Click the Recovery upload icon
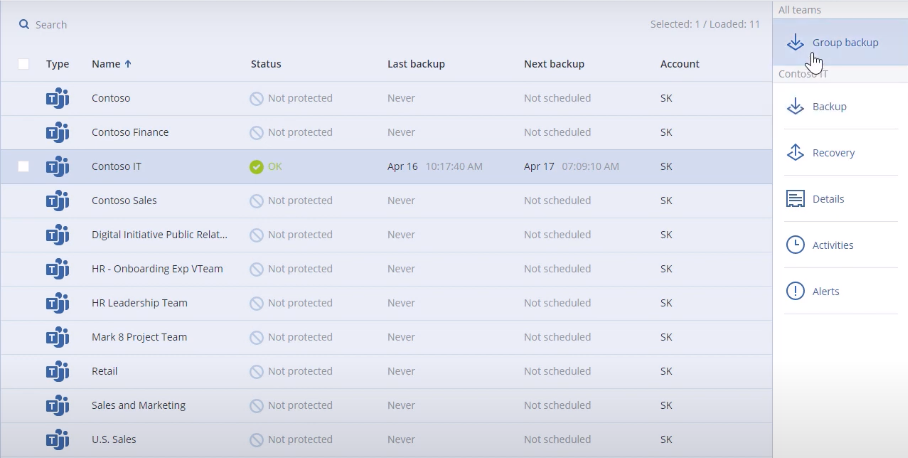The image size is (908, 458). (796, 152)
